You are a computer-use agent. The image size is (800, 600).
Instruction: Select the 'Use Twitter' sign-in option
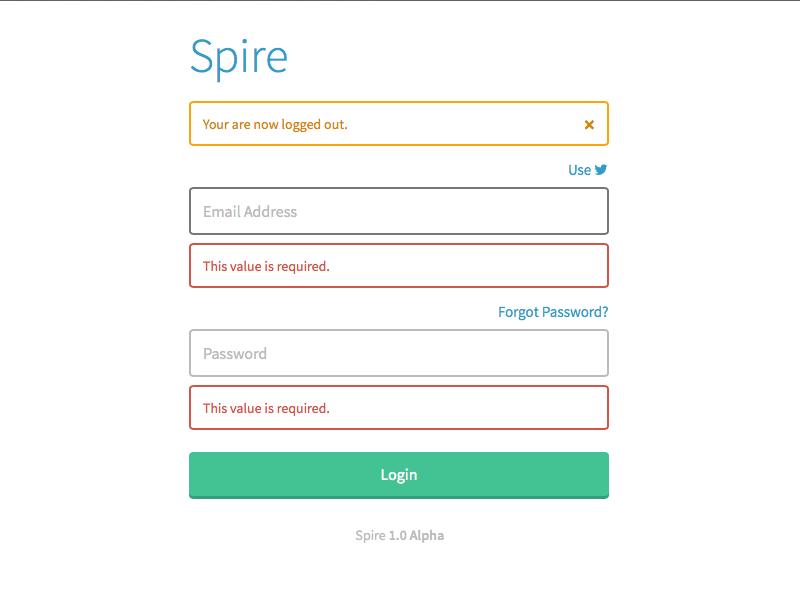pos(587,170)
